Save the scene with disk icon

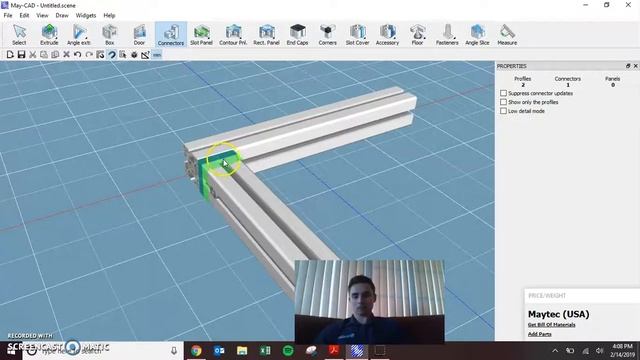coord(21,55)
